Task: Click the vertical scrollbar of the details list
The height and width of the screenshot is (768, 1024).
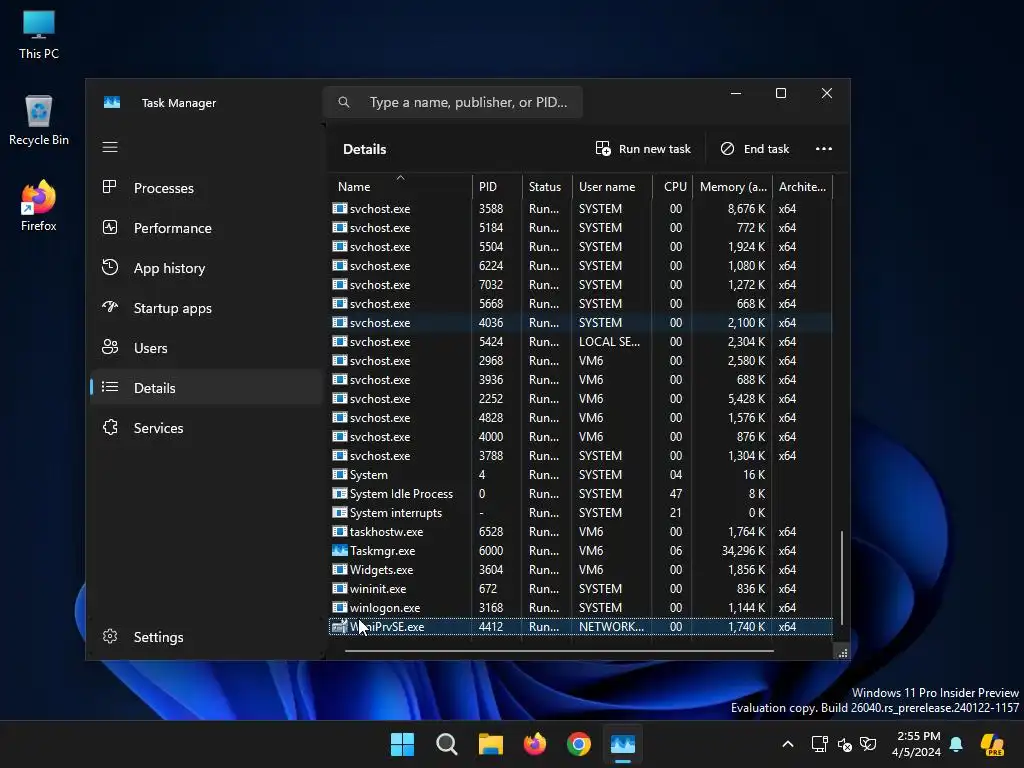Action: coord(842,577)
